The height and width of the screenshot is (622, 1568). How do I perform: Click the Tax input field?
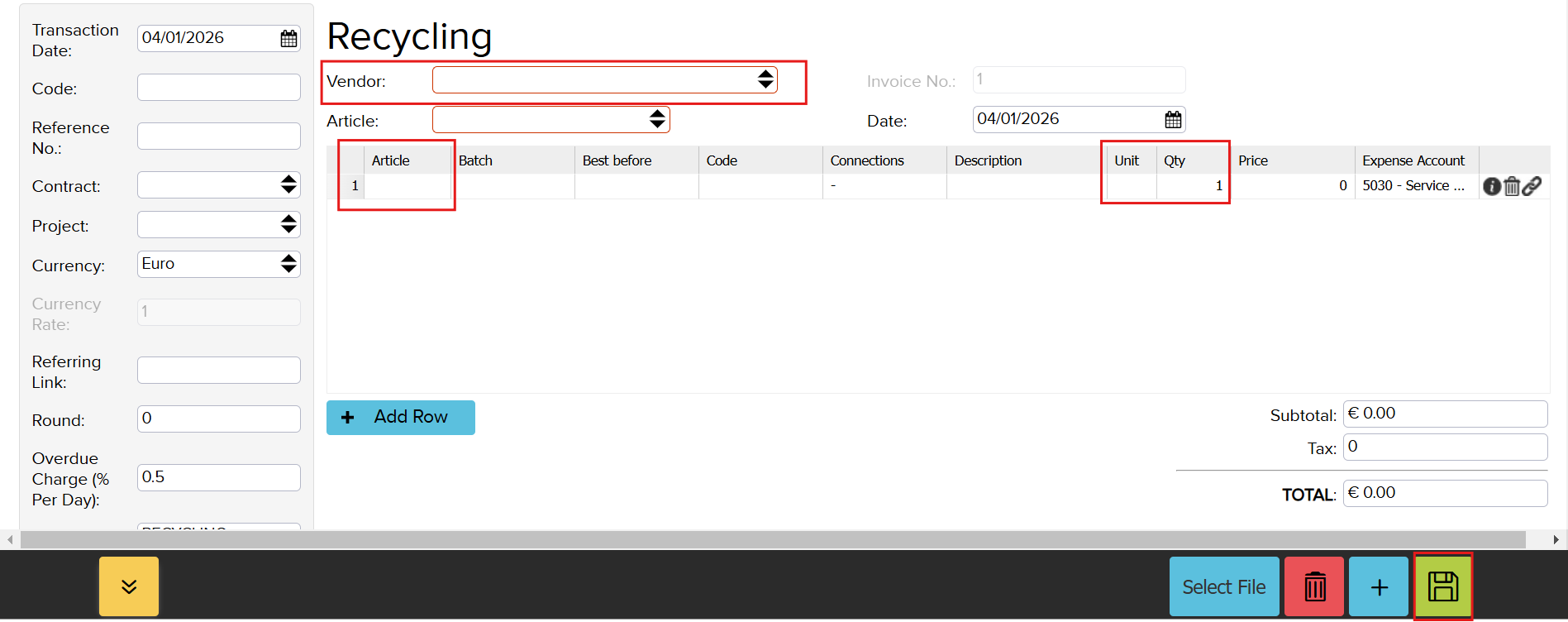click(1444, 447)
